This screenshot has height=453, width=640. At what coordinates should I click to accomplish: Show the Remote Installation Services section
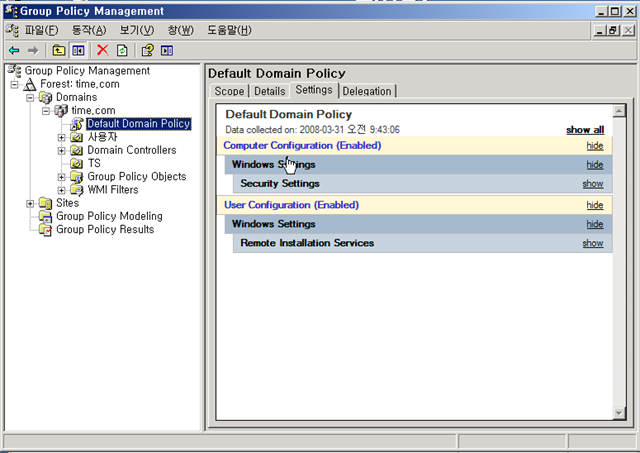click(593, 243)
